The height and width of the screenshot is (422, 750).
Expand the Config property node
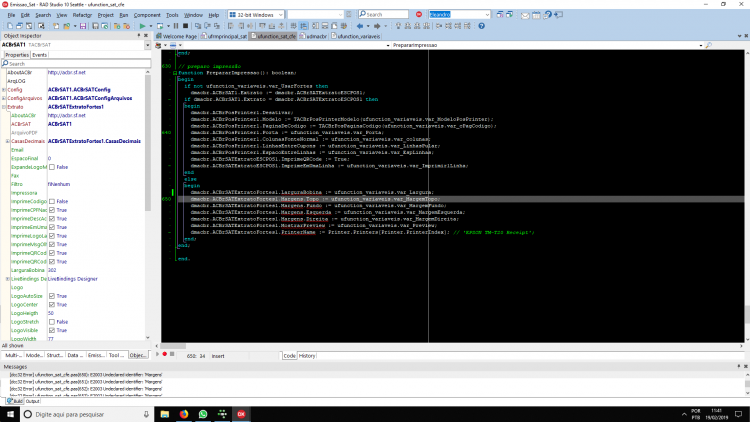(x=4, y=90)
